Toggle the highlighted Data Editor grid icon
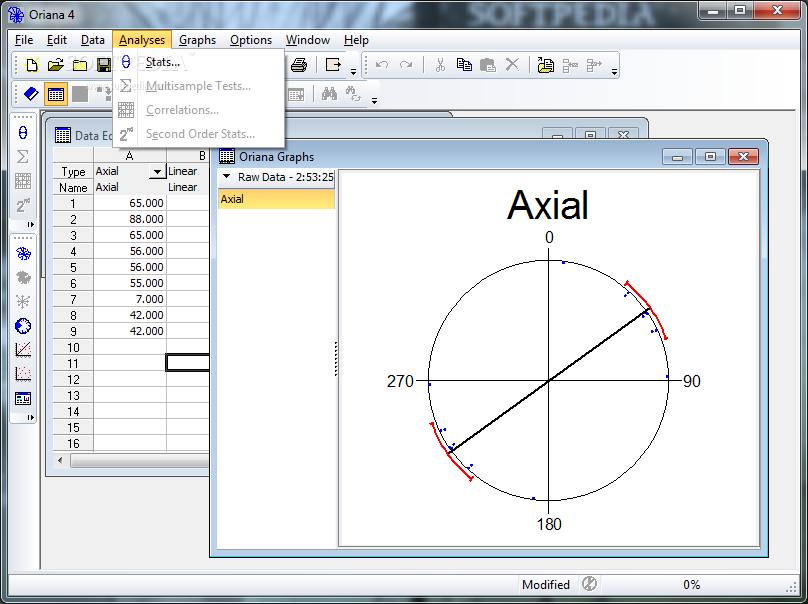Viewport: 808px width, 604px height. click(x=56, y=94)
